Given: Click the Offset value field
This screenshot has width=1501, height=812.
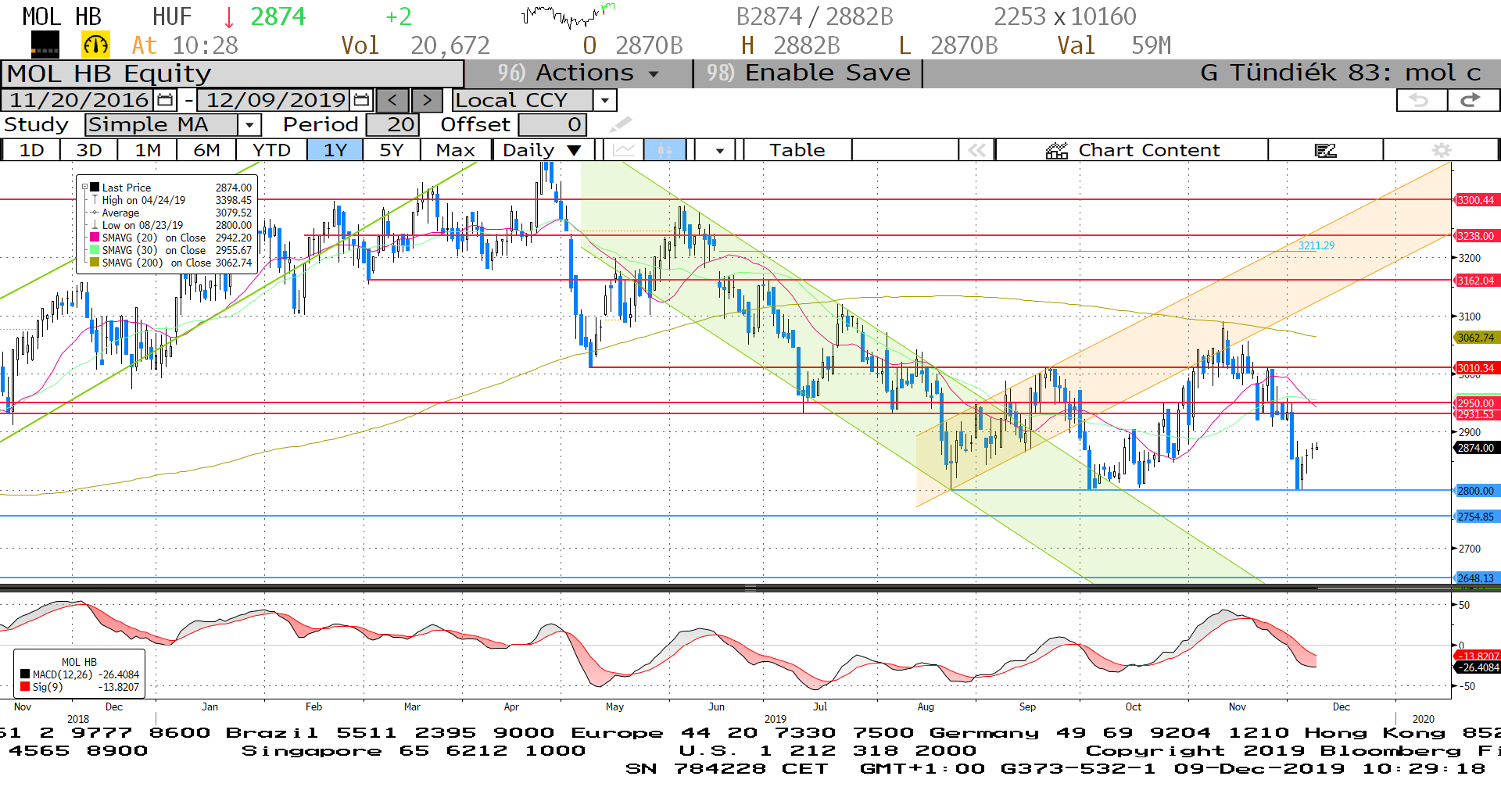Looking at the screenshot, I should [x=552, y=124].
